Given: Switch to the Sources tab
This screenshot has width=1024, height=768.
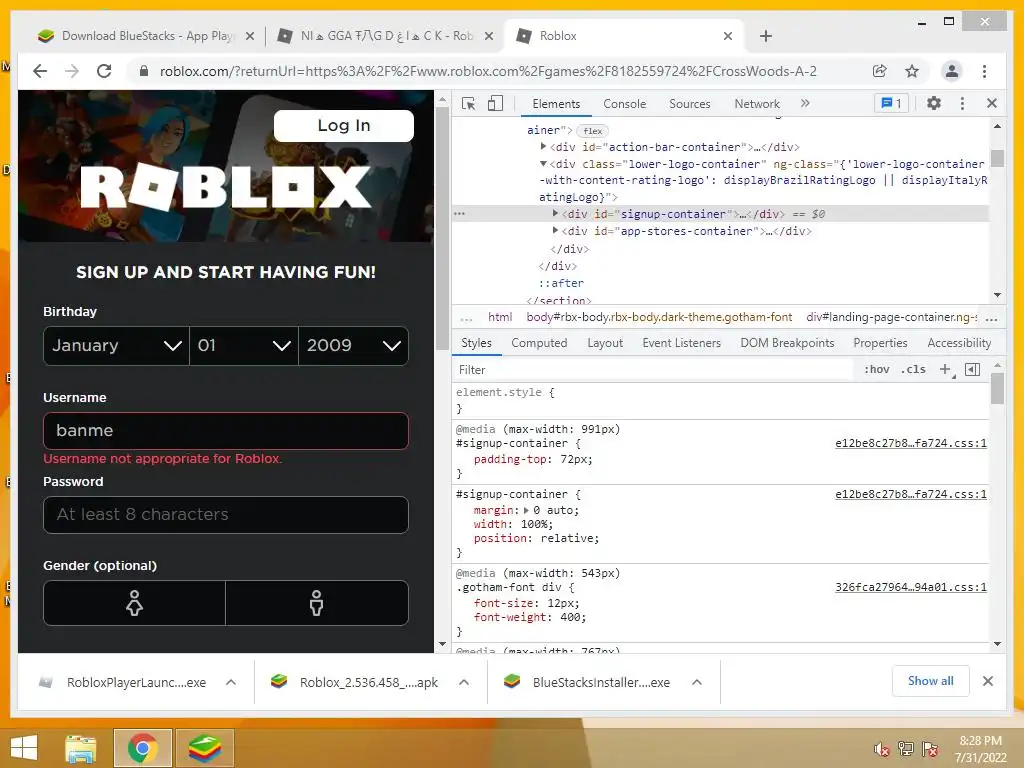Looking at the screenshot, I should 690,103.
